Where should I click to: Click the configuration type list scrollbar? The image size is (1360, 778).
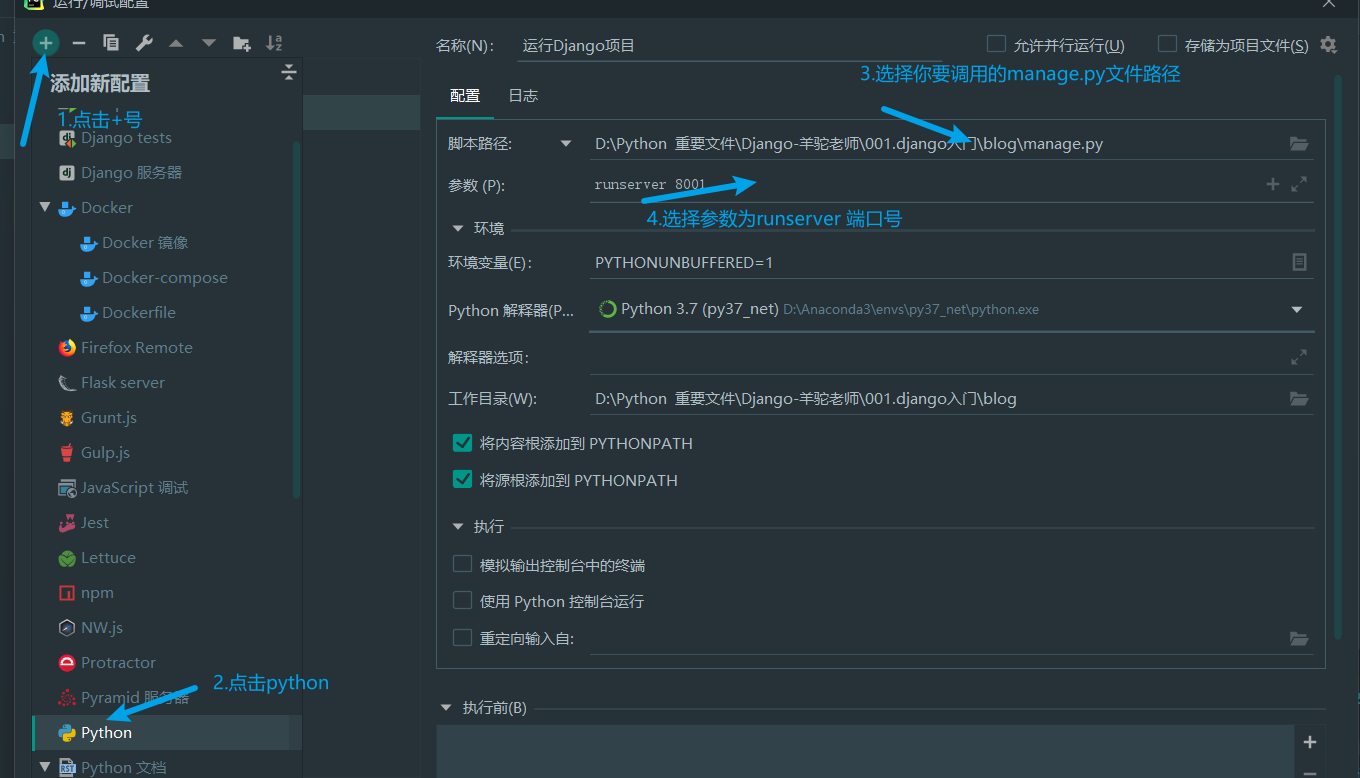pyautogui.click(x=296, y=320)
